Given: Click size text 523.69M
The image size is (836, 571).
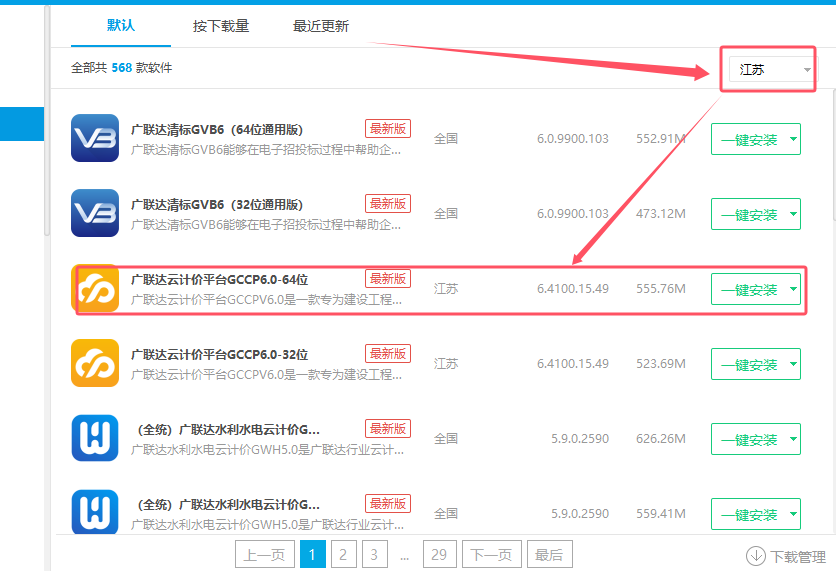Looking at the screenshot, I should coord(661,364).
